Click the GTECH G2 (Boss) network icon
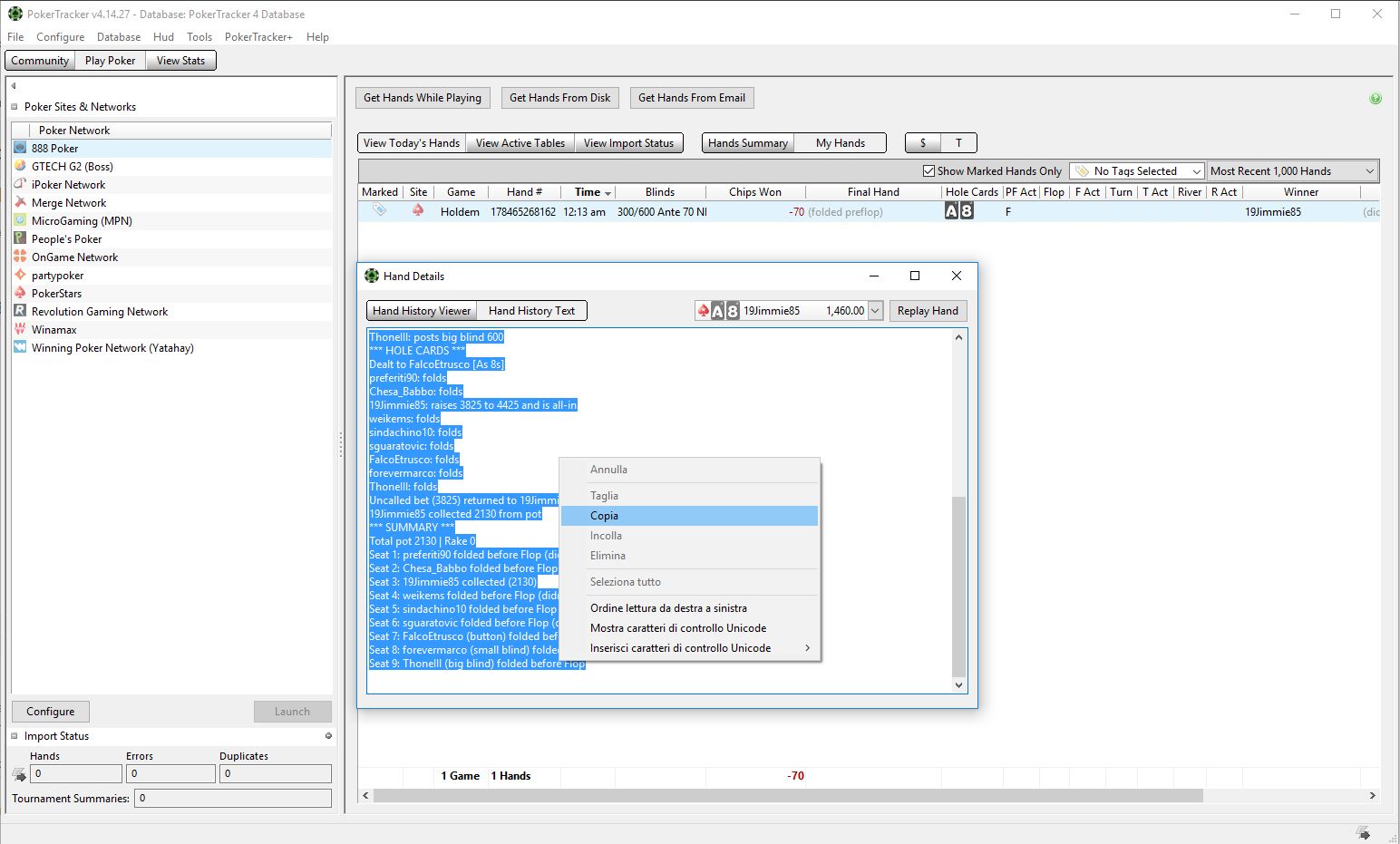The height and width of the screenshot is (844, 1400). coord(20,166)
